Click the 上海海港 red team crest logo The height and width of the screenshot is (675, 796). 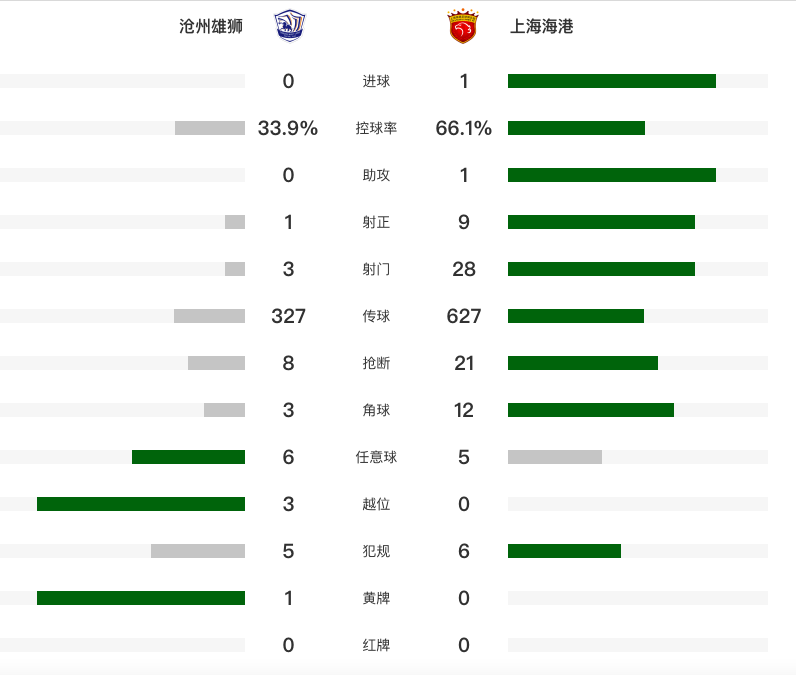463,27
